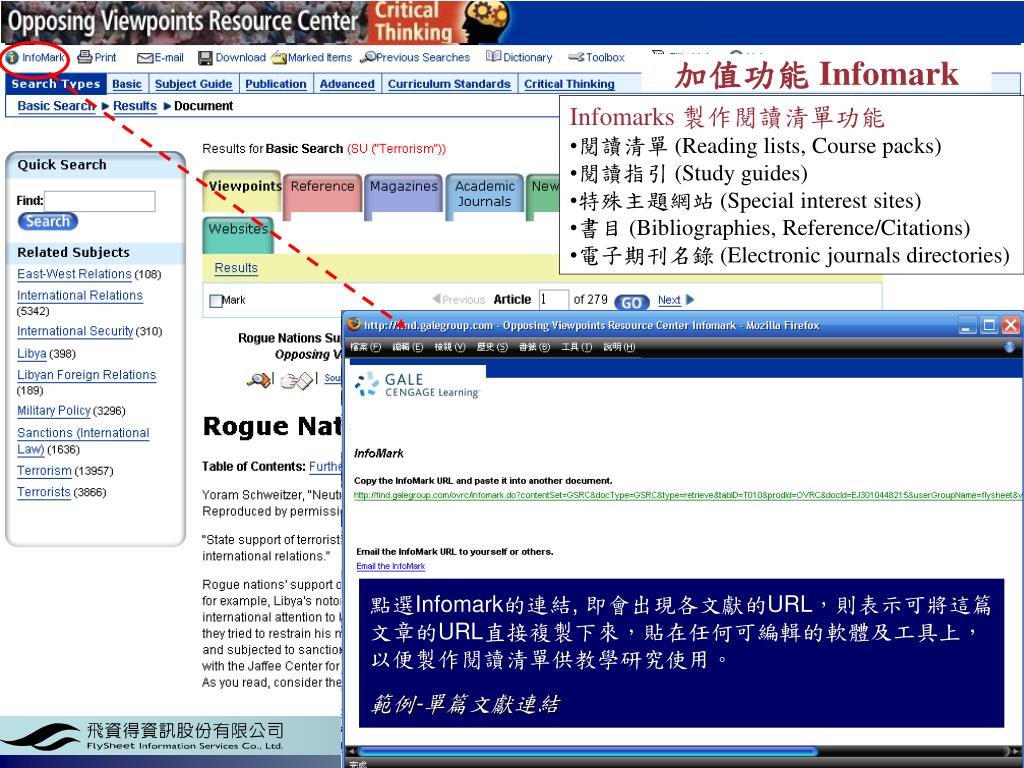Screen dimensions: 1024x768
Task: Open Libya related subject
Action: pyautogui.click(x=31, y=353)
